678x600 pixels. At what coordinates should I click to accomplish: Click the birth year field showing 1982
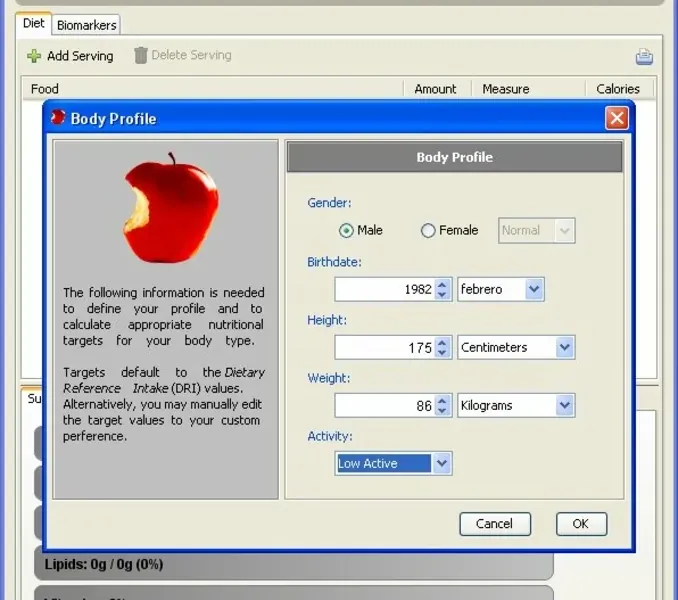pos(385,289)
